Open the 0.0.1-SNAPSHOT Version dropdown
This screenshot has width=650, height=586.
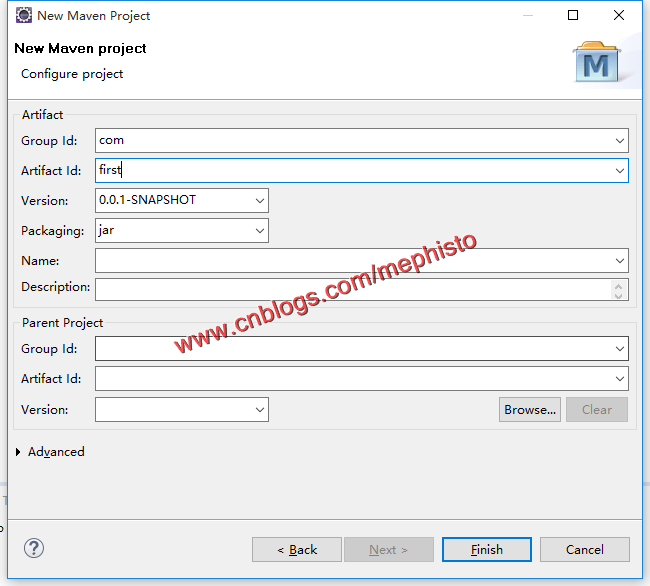[260, 201]
